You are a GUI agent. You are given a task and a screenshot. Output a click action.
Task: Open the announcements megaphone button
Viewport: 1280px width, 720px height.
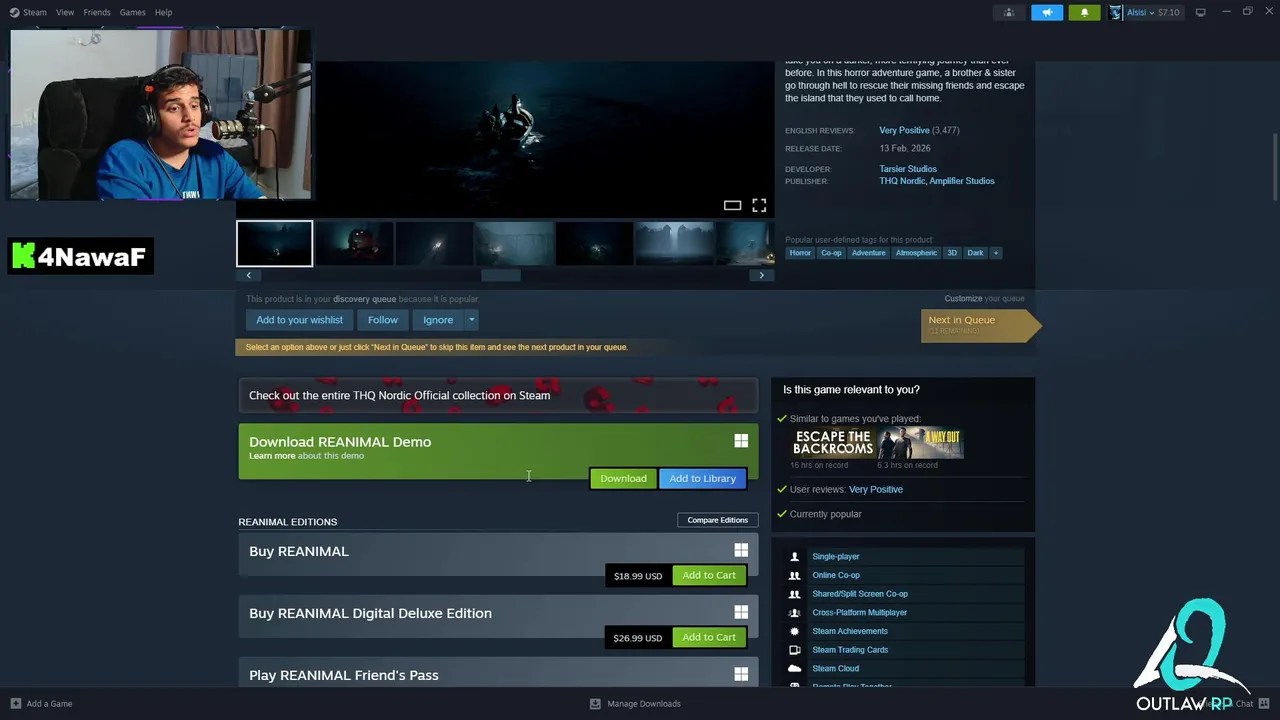(x=1047, y=12)
